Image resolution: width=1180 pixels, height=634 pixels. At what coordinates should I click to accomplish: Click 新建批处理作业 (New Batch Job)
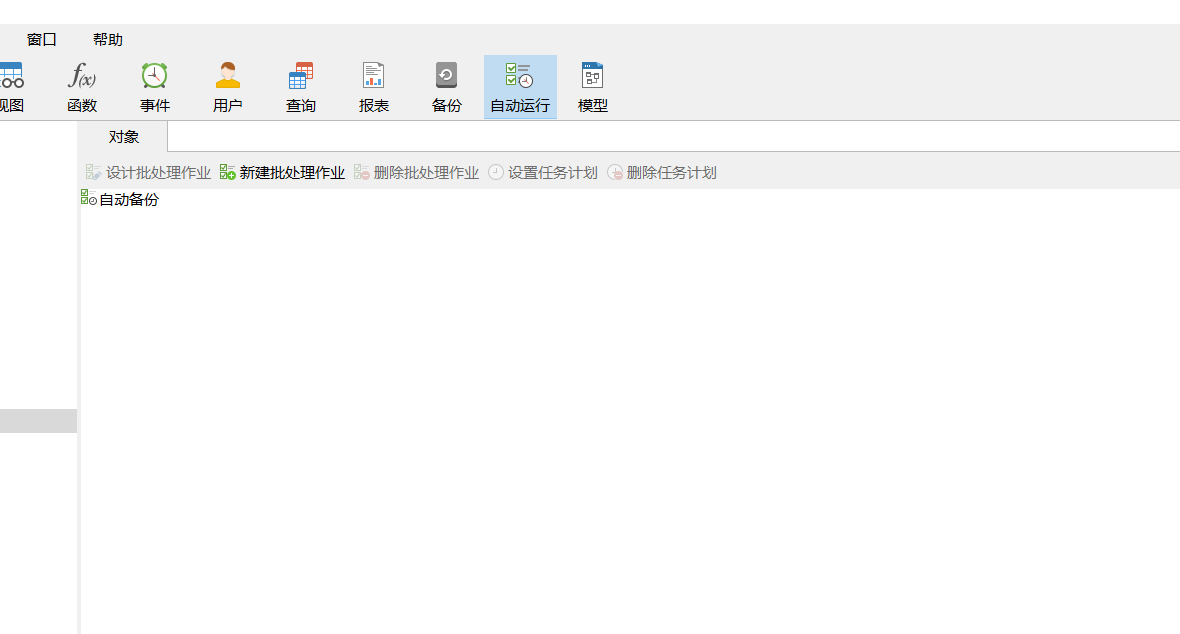(x=282, y=173)
